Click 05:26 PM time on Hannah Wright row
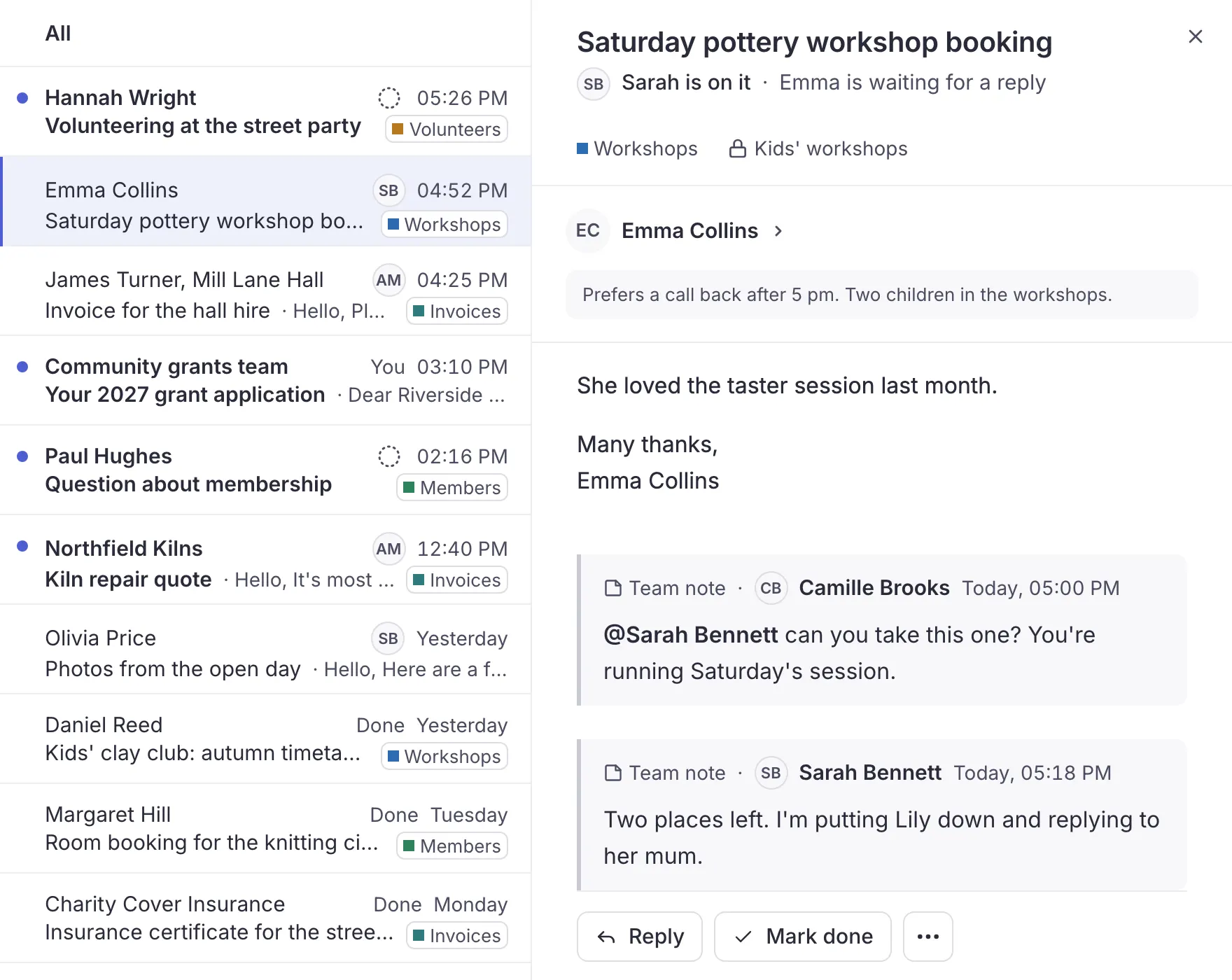 [x=462, y=98]
